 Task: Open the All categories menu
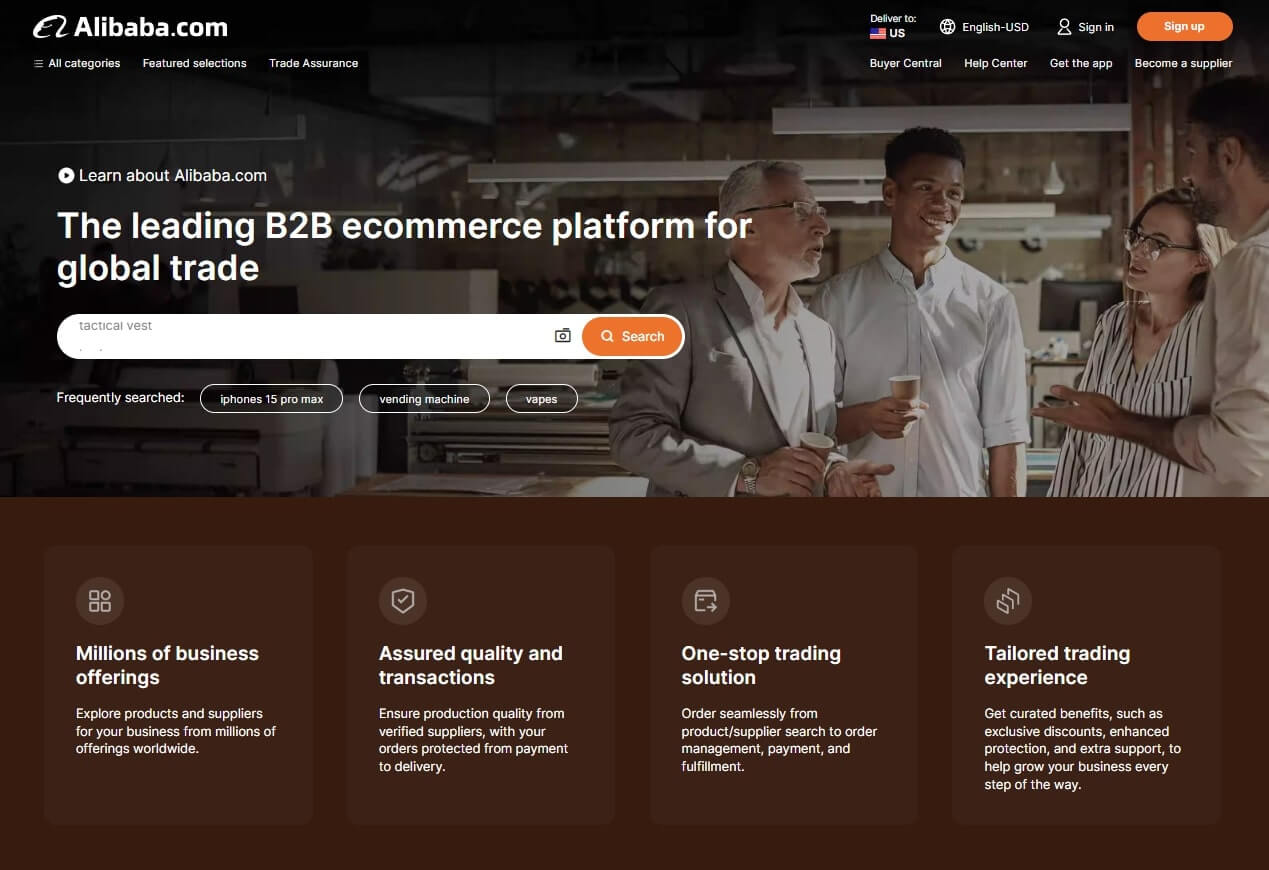[x=83, y=63]
